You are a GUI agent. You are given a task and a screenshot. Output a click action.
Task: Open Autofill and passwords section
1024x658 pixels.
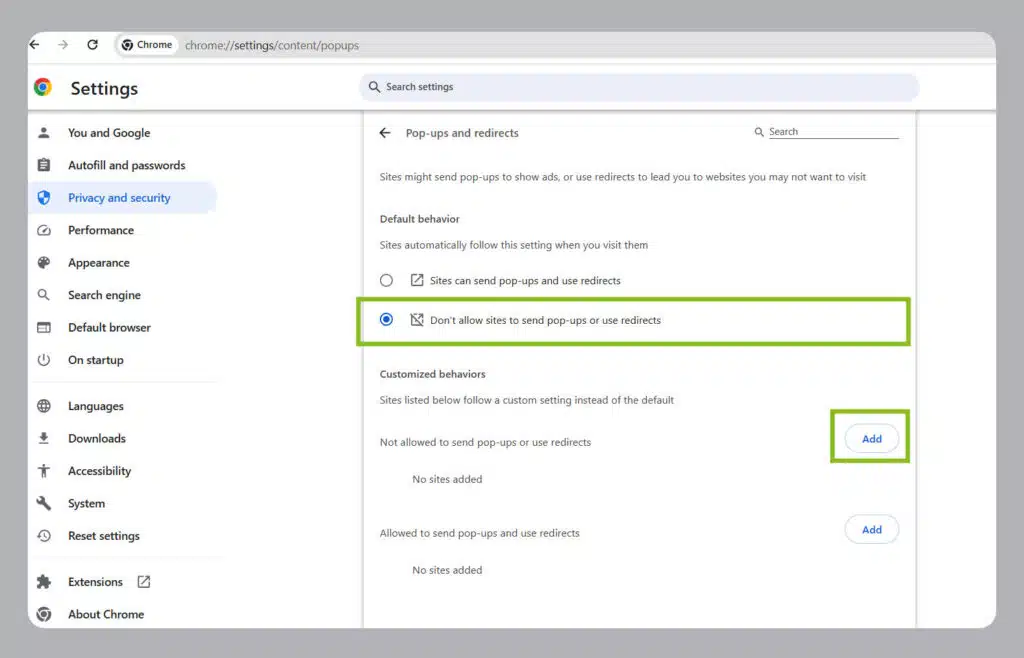127,165
